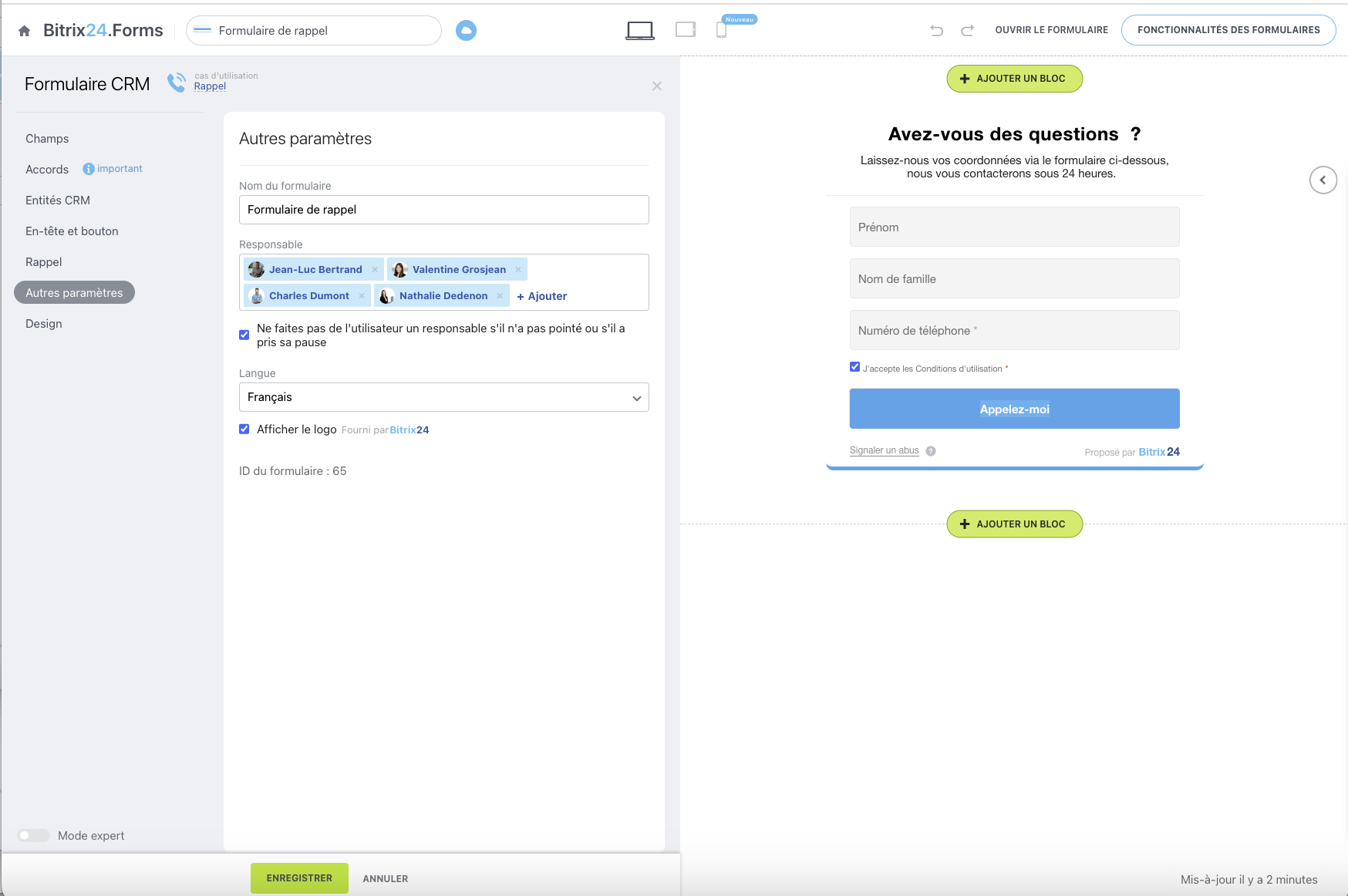Uncheck the Afficher le logo checkbox
The image size is (1348, 896).
[244, 429]
